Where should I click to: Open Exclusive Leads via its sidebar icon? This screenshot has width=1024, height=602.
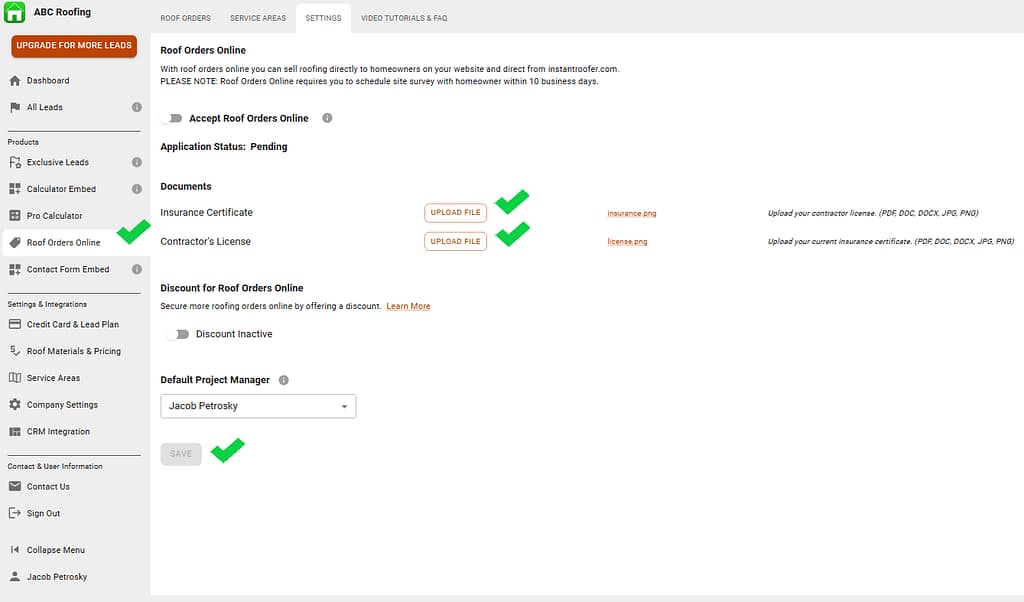[x=15, y=162]
